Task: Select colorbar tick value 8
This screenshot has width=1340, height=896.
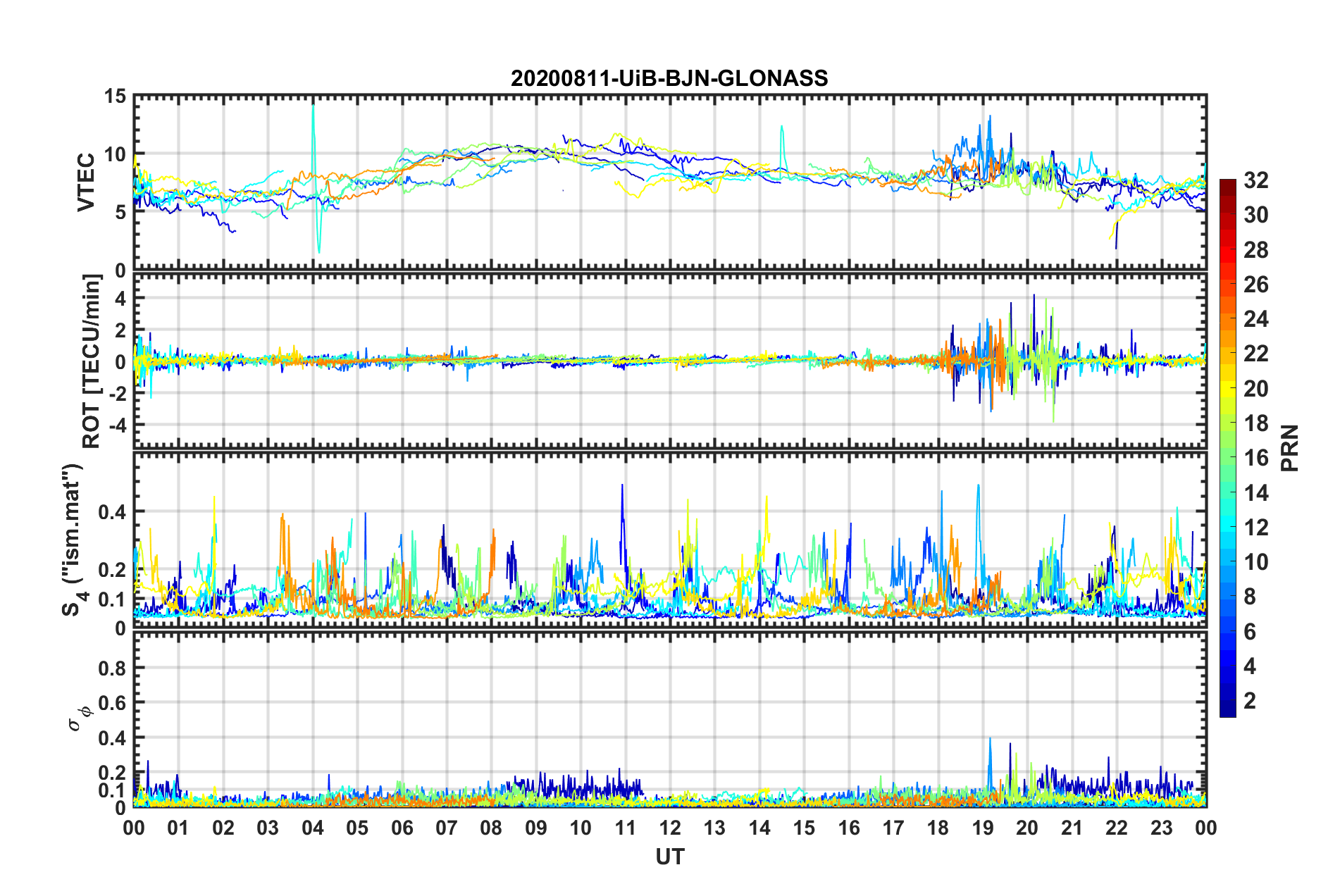Action: tap(1249, 597)
